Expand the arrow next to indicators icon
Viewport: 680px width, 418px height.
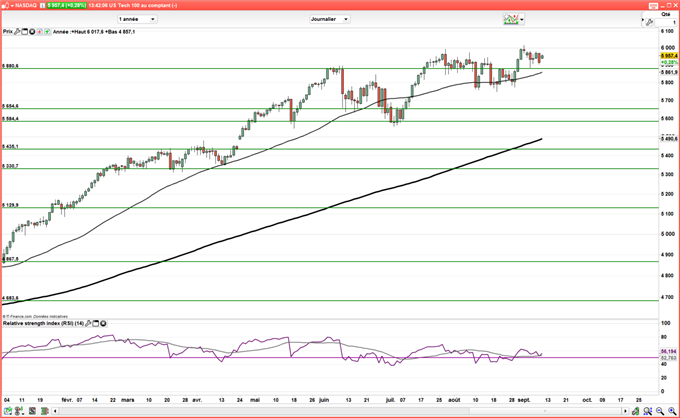pyautogui.click(x=522, y=20)
